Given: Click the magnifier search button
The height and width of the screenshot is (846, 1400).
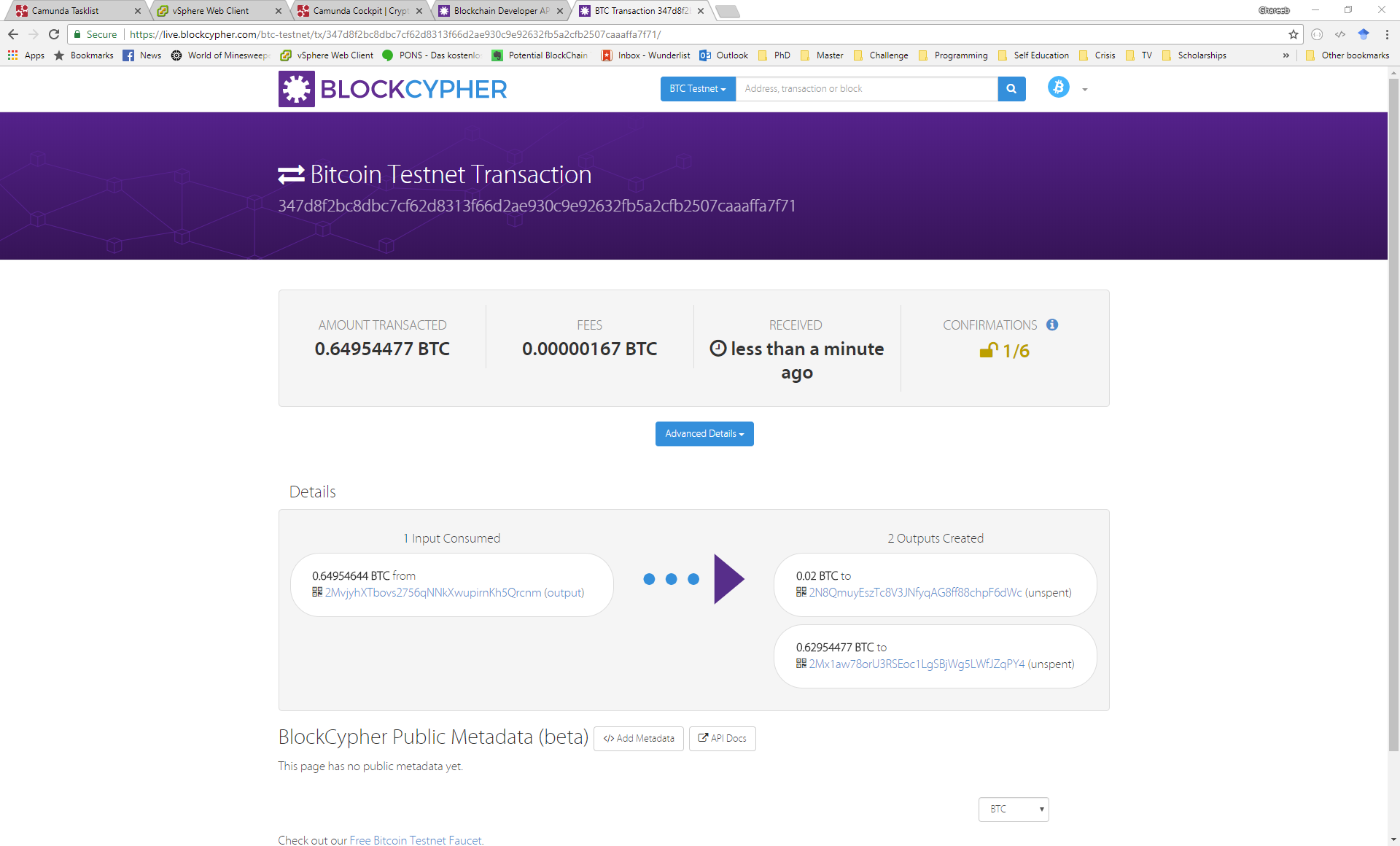Looking at the screenshot, I should pyautogui.click(x=1011, y=89).
